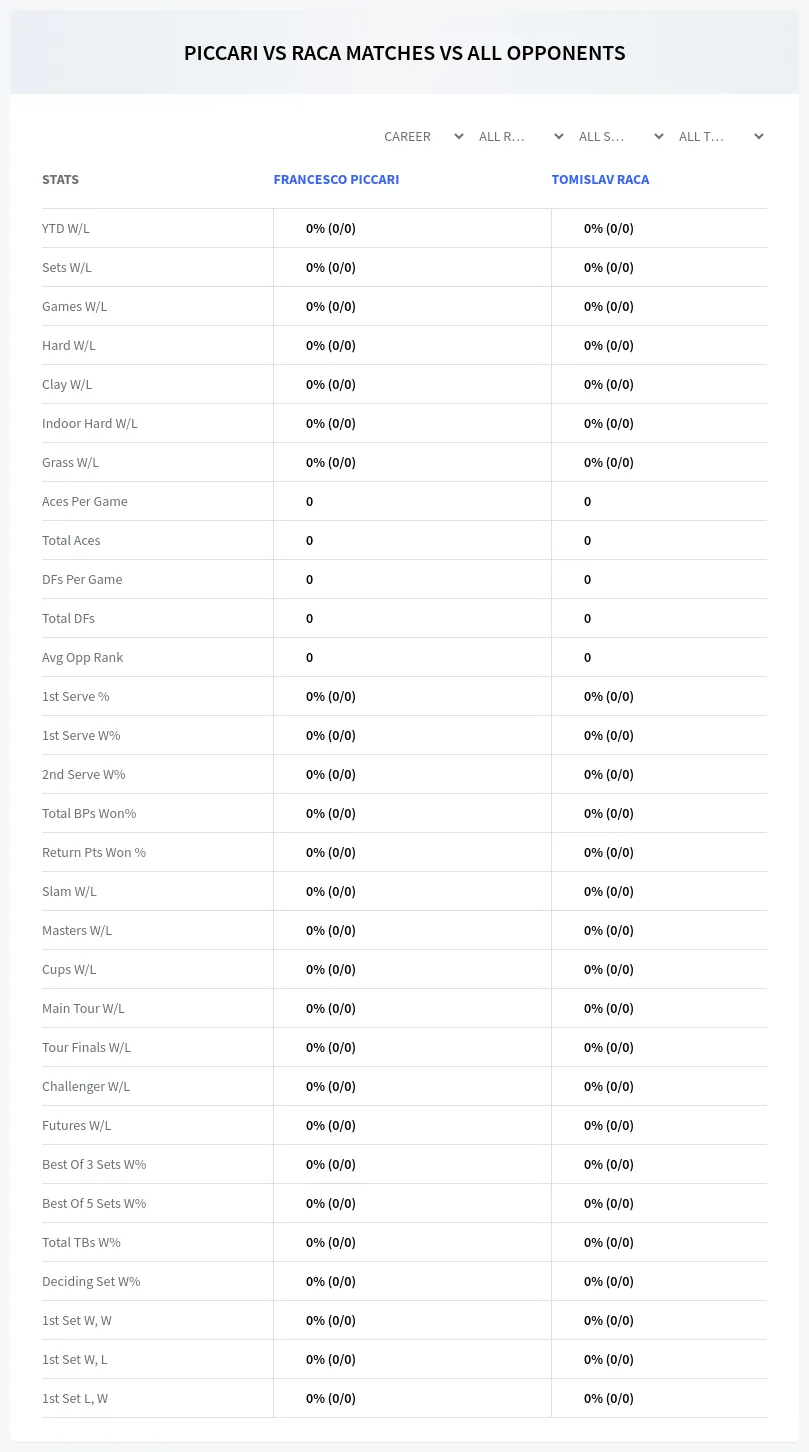This screenshot has width=809, height=1452.
Task: Open the ALL S… filter dropdown
Action: click(621, 136)
